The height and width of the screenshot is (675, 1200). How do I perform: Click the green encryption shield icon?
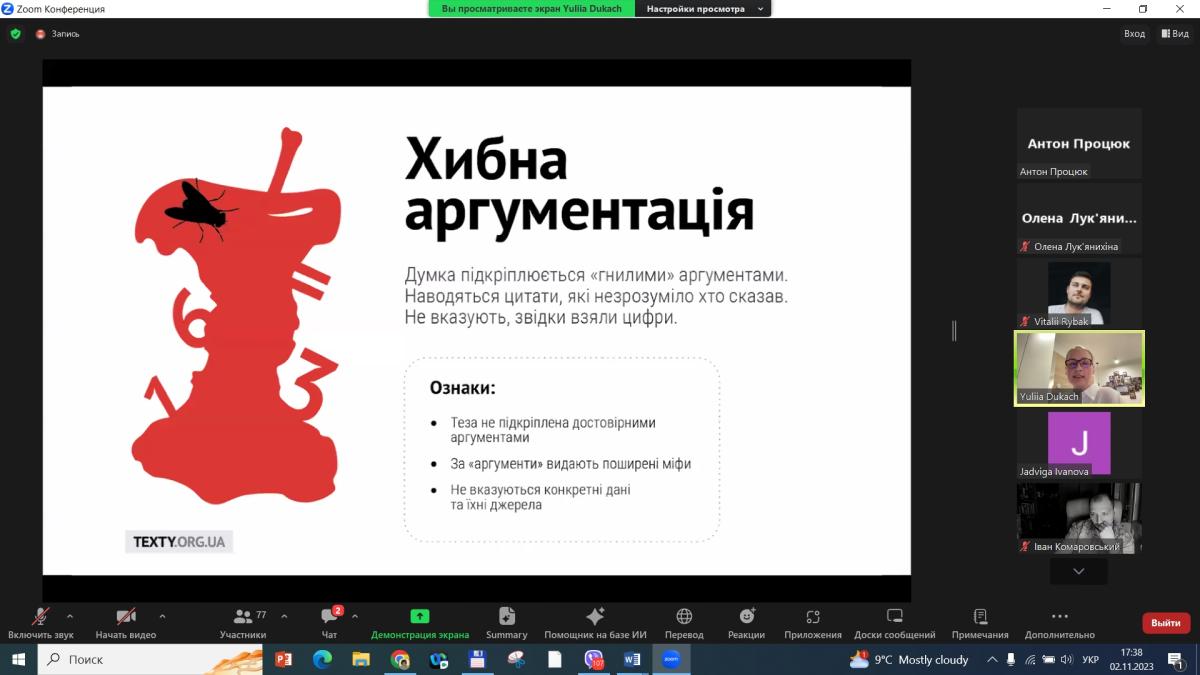coord(15,34)
